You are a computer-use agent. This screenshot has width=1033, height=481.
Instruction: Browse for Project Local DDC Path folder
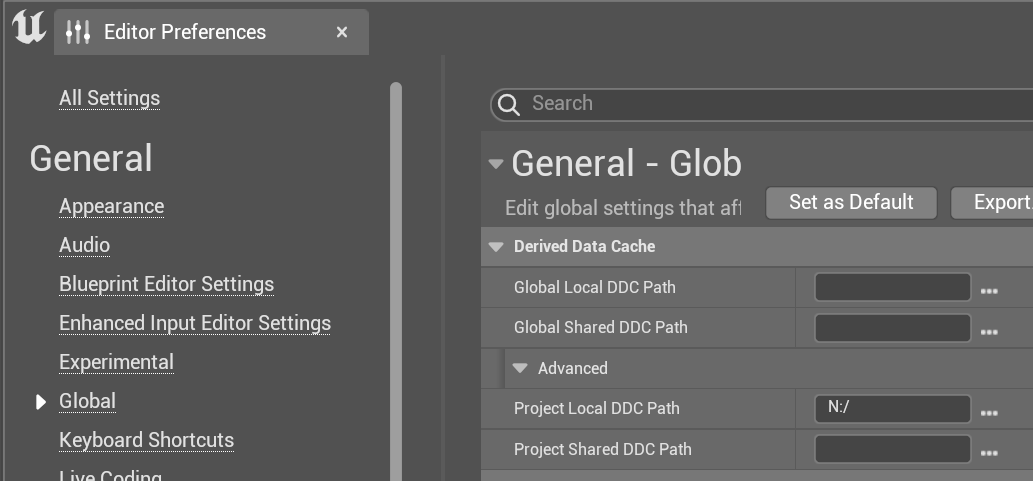[989, 412]
